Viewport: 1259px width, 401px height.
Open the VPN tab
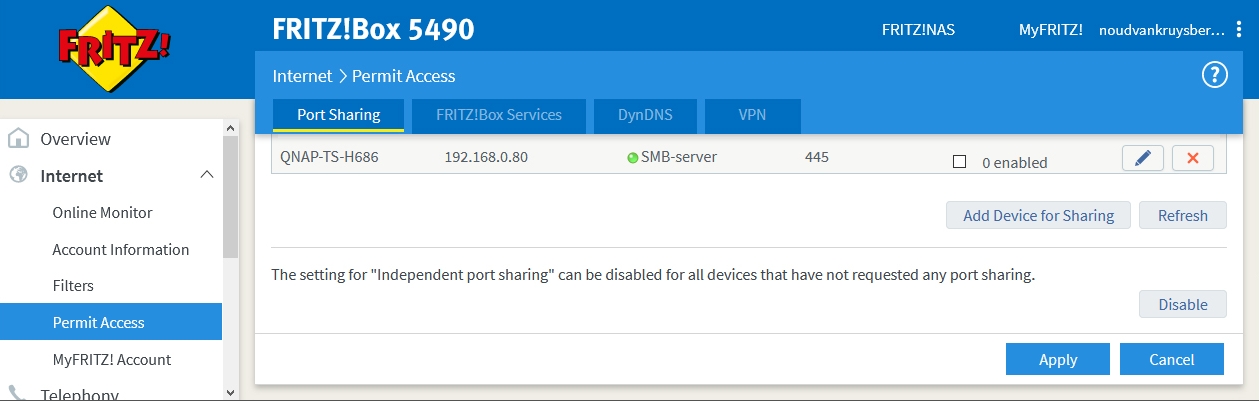click(x=752, y=115)
